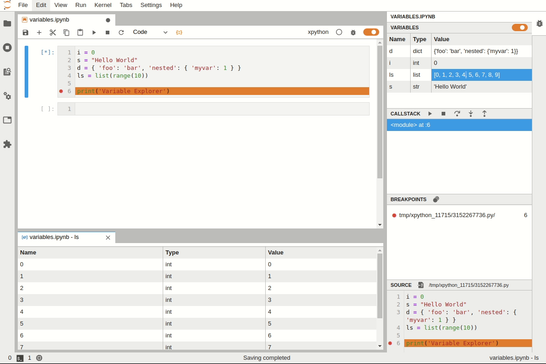This screenshot has width=546, height=364.
Task: Select the <module> at :6 callstack frame
Action: pyautogui.click(x=459, y=125)
